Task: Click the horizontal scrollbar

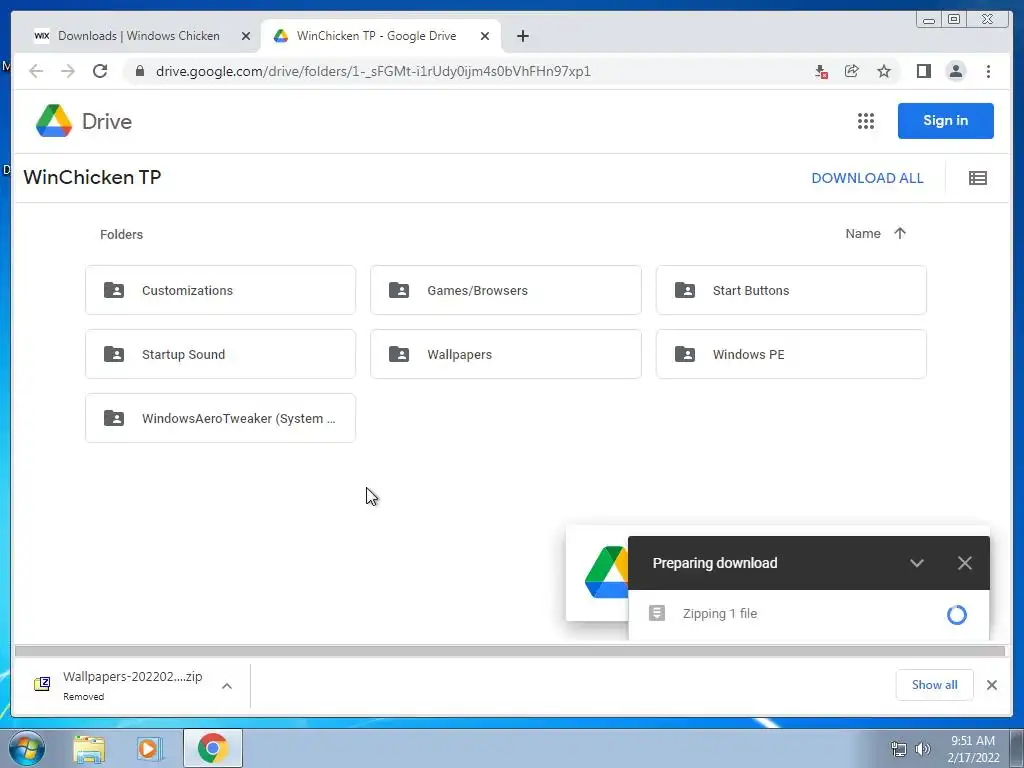Action: (x=509, y=650)
